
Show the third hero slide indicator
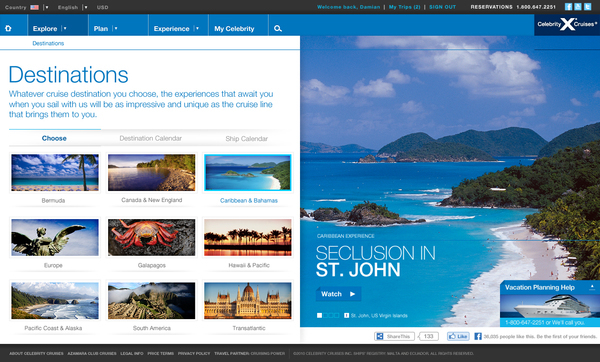tap(331, 315)
